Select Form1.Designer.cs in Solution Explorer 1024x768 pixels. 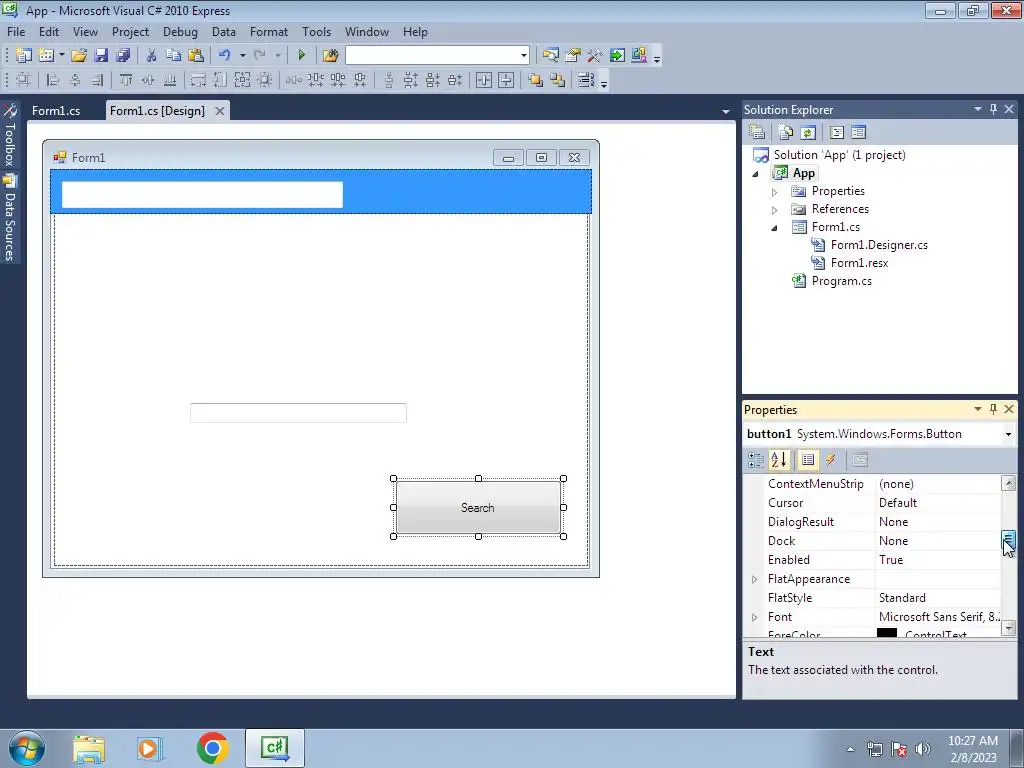[879, 245]
